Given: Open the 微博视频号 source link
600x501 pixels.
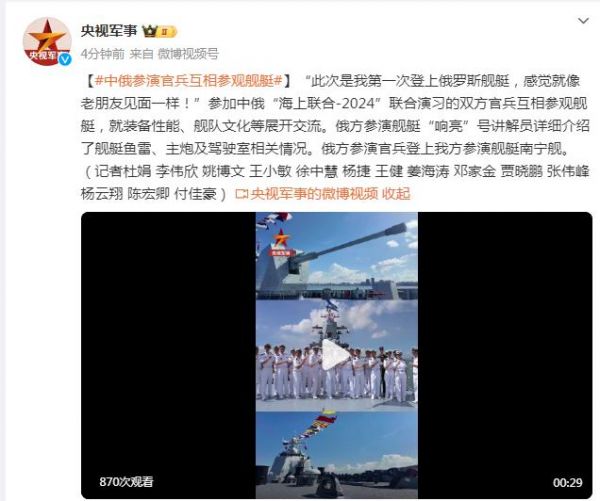Looking at the screenshot, I should pos(188,54).
